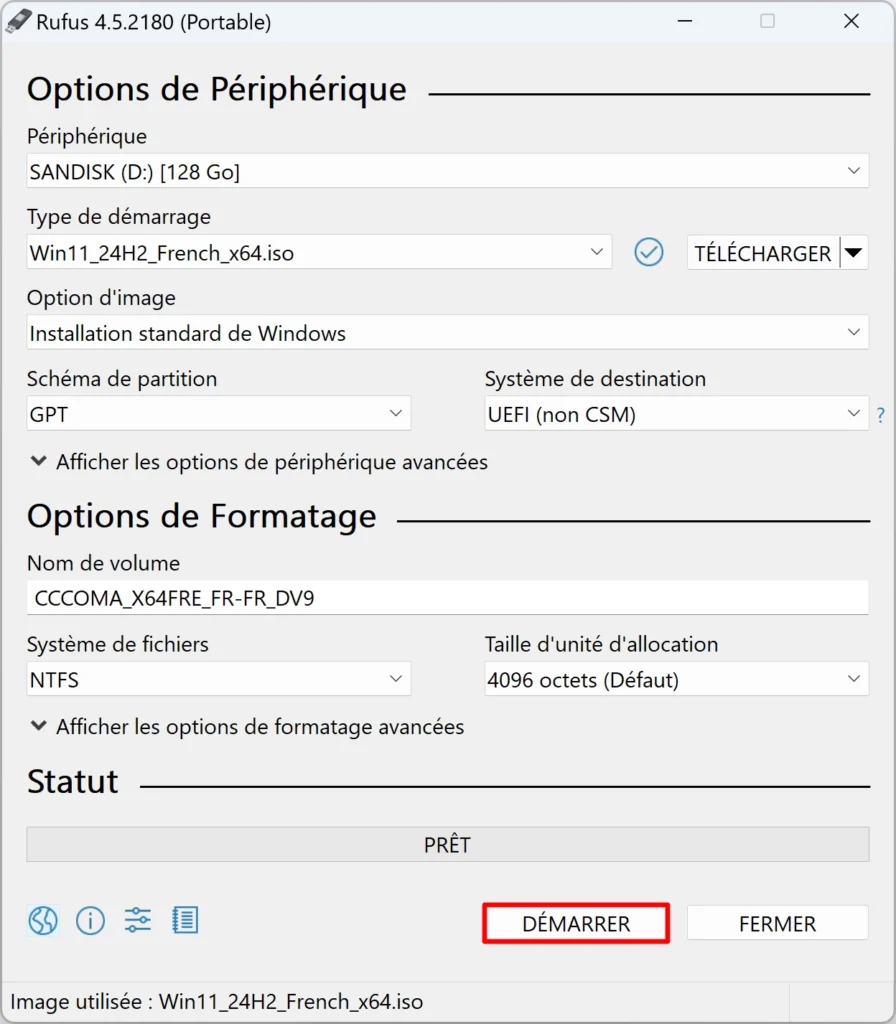The height and width of the screenshot is (1024, 896).
Task: Click the Nom de volume text field
Action: pos(447,598)
